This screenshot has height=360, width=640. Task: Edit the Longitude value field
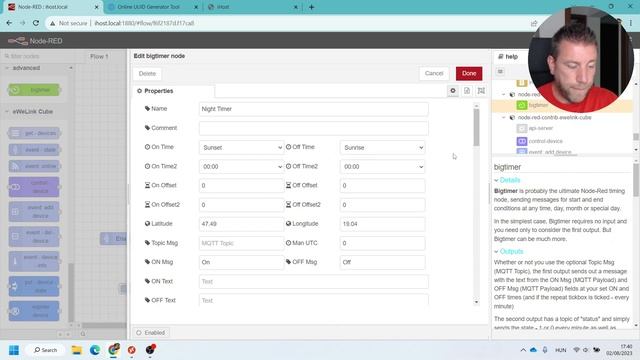(x=382, y=224)
